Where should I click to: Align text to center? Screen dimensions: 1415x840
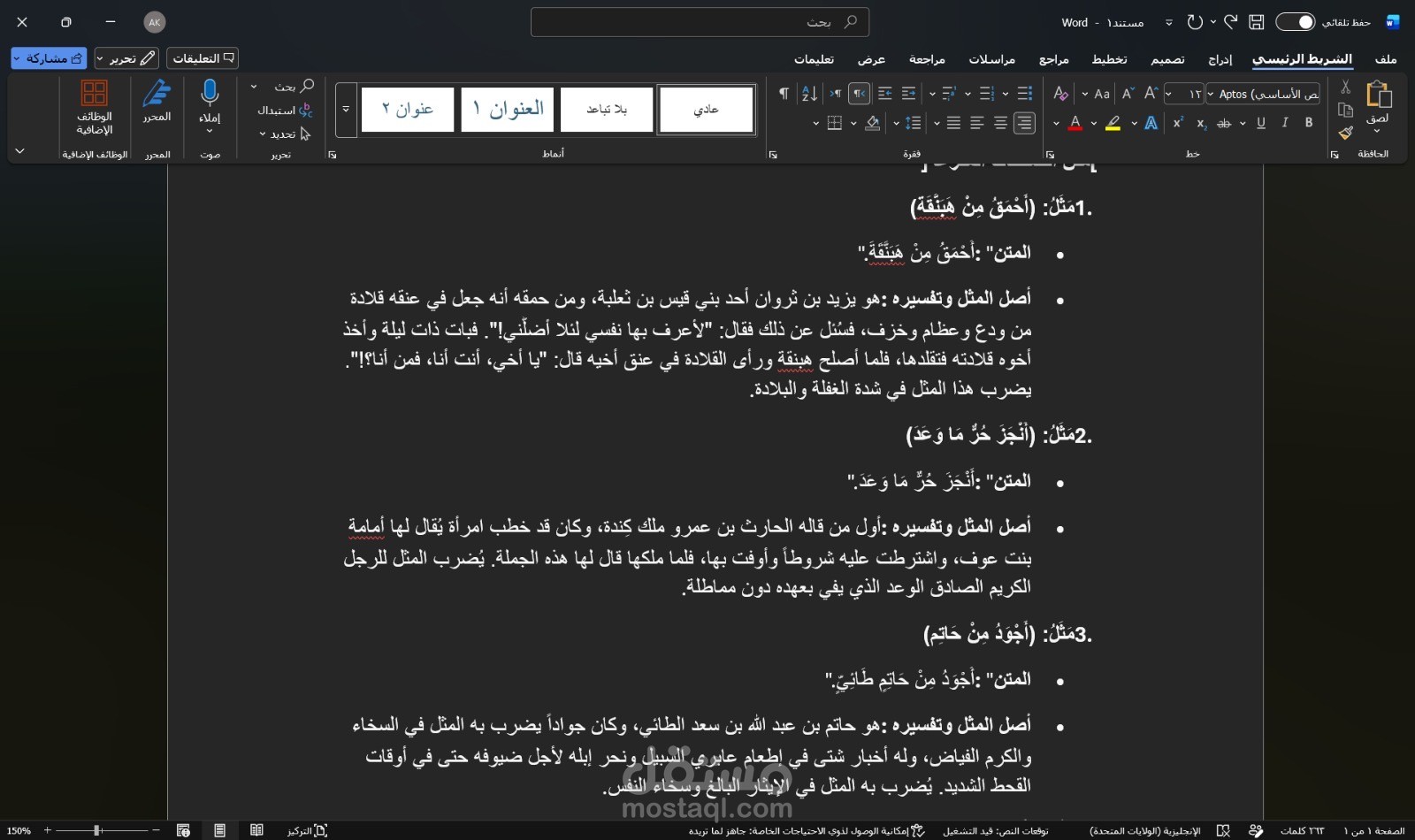[1000, 123]
